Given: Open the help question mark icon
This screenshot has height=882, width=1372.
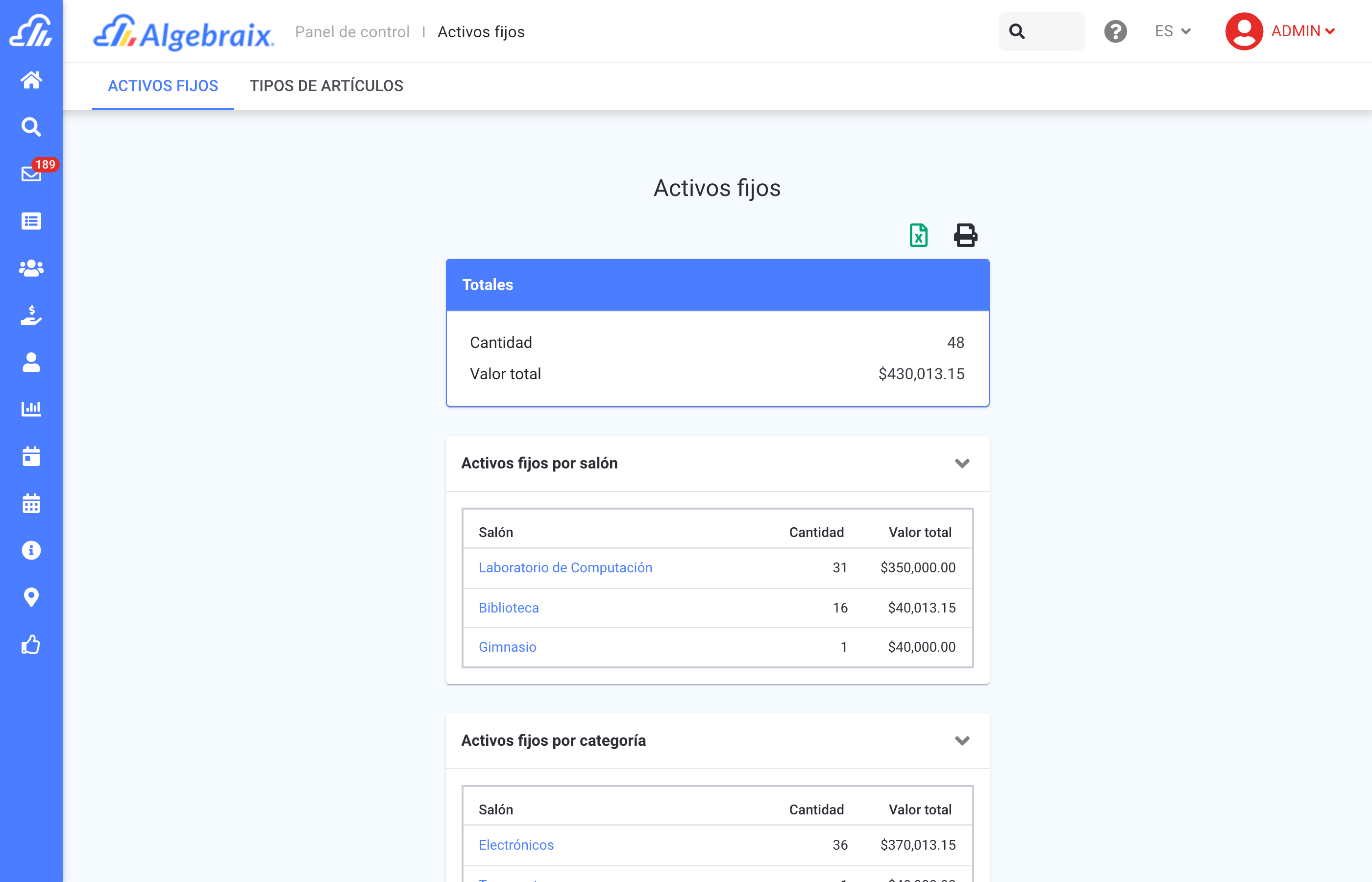Looking at the screenshot, I should click(1115, 31).
